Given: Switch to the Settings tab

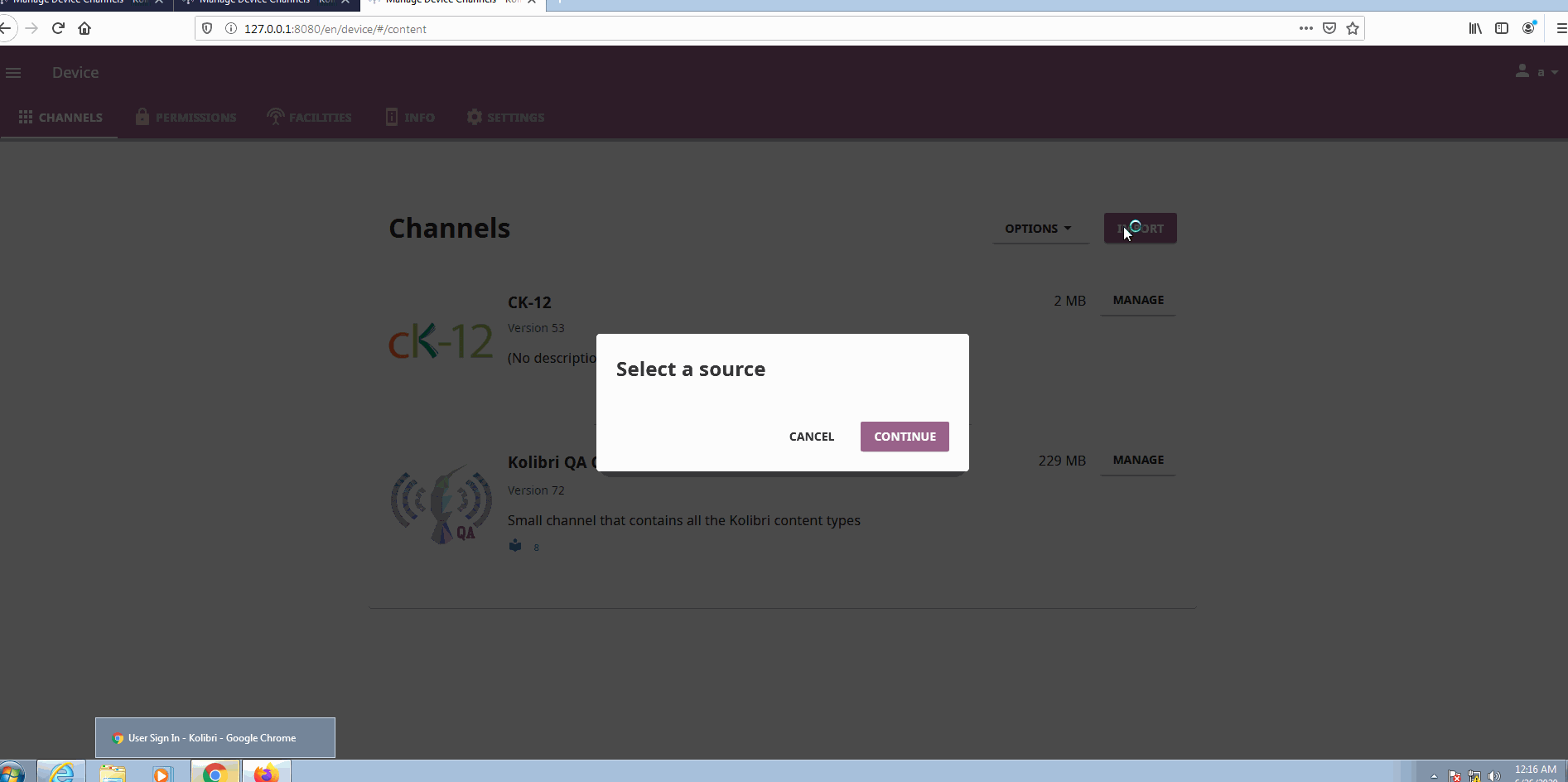Looking at the screenshot, I should point(505,117).
